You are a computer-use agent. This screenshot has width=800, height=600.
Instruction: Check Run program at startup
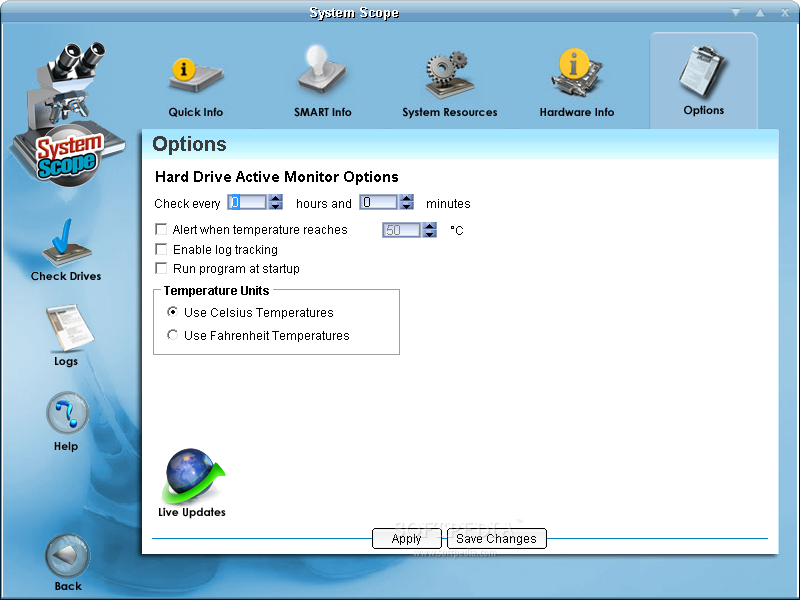161,268
